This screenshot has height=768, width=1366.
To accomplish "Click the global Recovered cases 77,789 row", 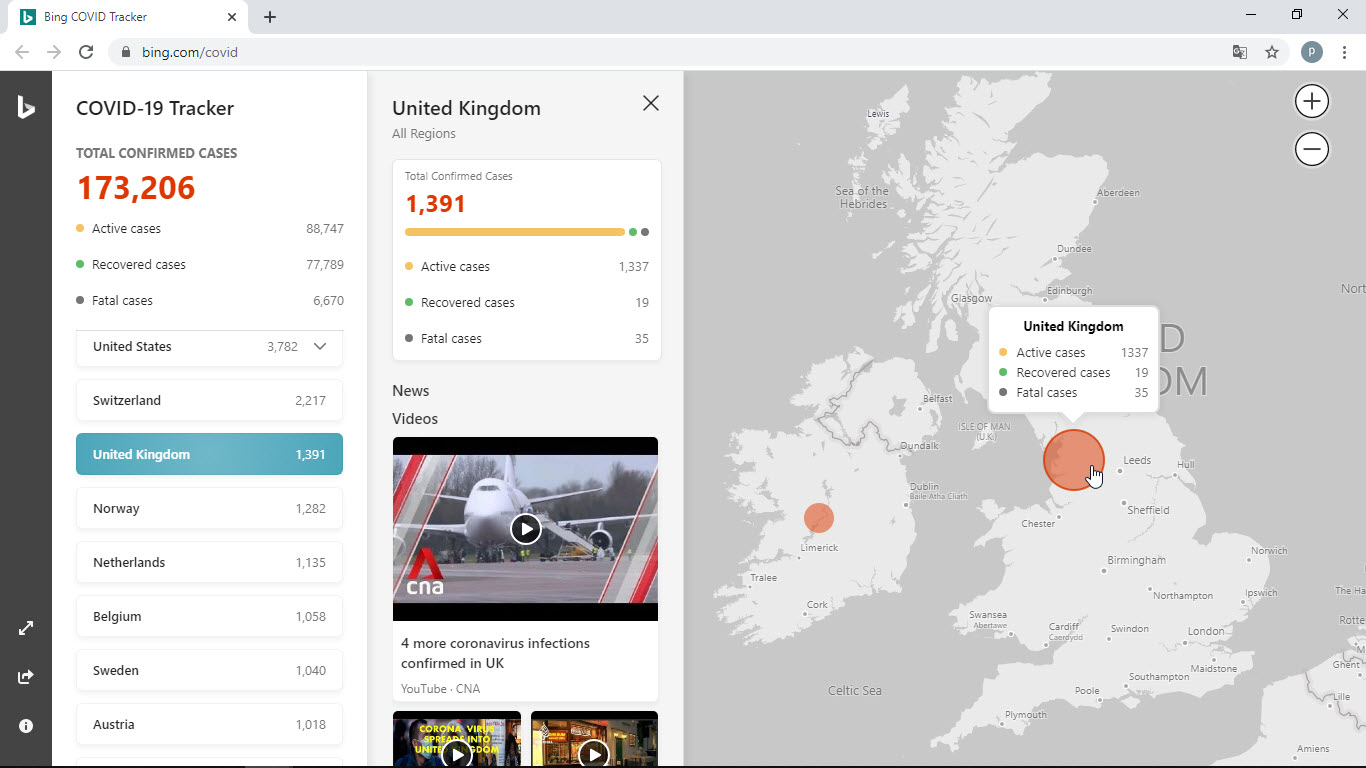I will 210,265.
